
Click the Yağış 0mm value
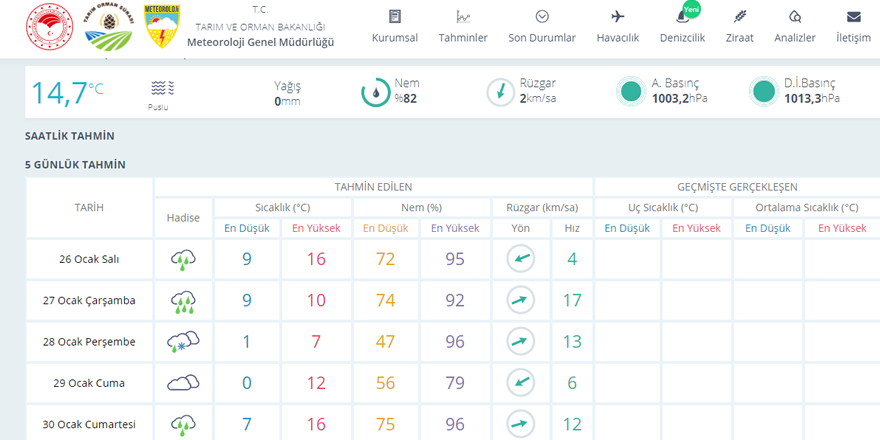tap(287, 102)
